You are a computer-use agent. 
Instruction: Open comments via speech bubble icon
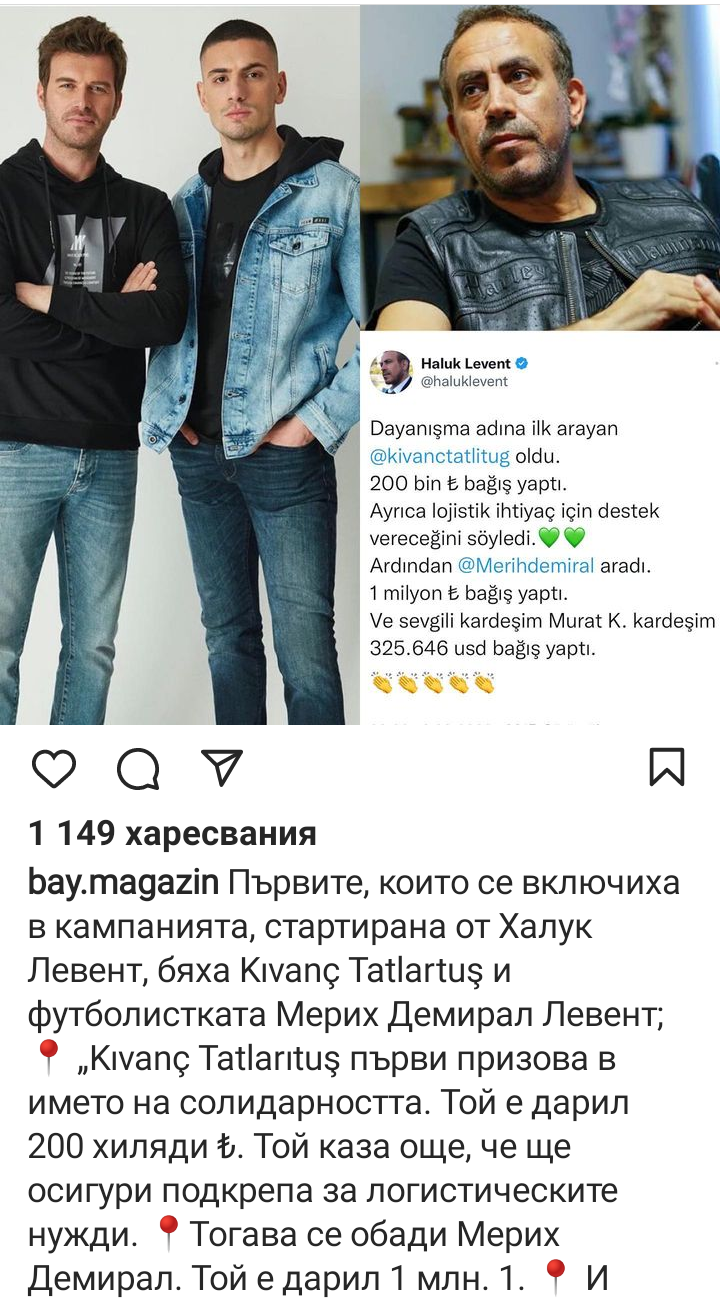coord(138,768)
